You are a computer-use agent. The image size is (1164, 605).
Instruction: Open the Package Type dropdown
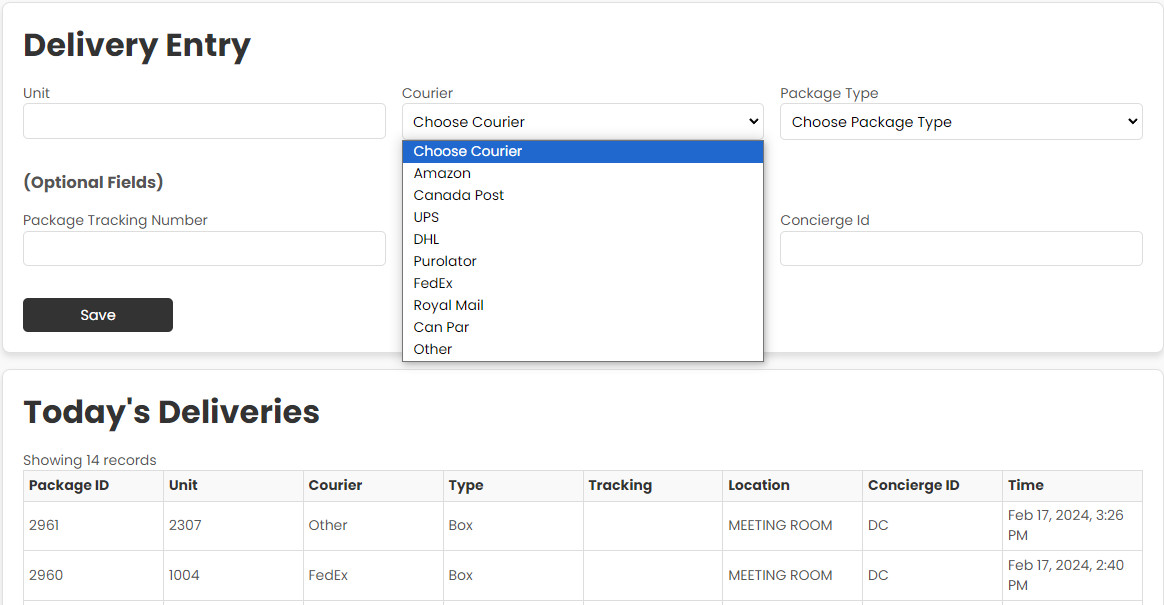tap(961, 121)
